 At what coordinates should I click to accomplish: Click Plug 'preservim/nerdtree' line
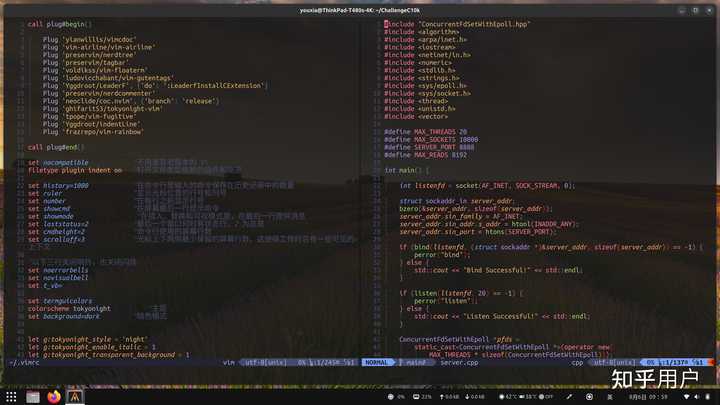[89, 55]
